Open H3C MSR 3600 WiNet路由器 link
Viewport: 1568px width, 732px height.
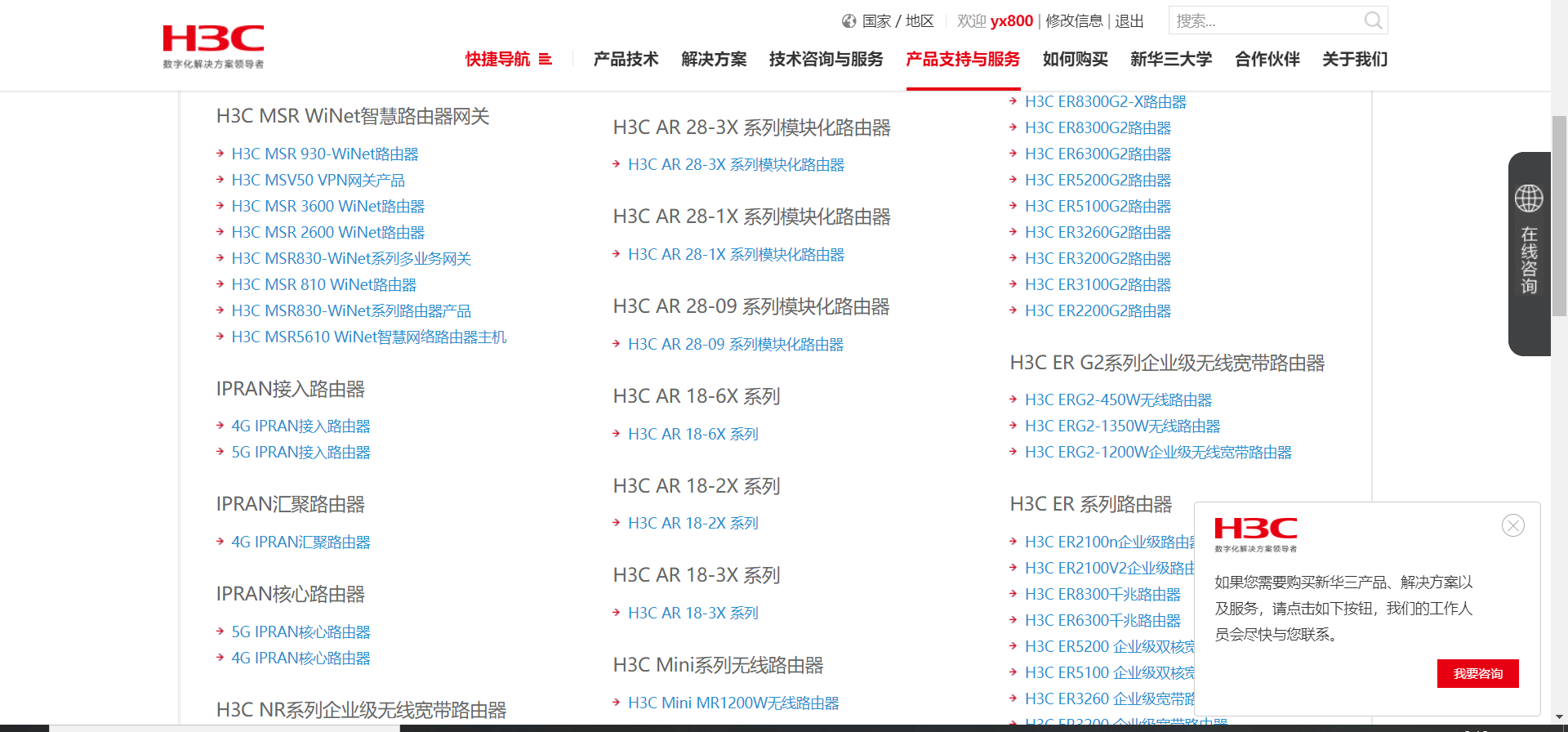[328, 206]
